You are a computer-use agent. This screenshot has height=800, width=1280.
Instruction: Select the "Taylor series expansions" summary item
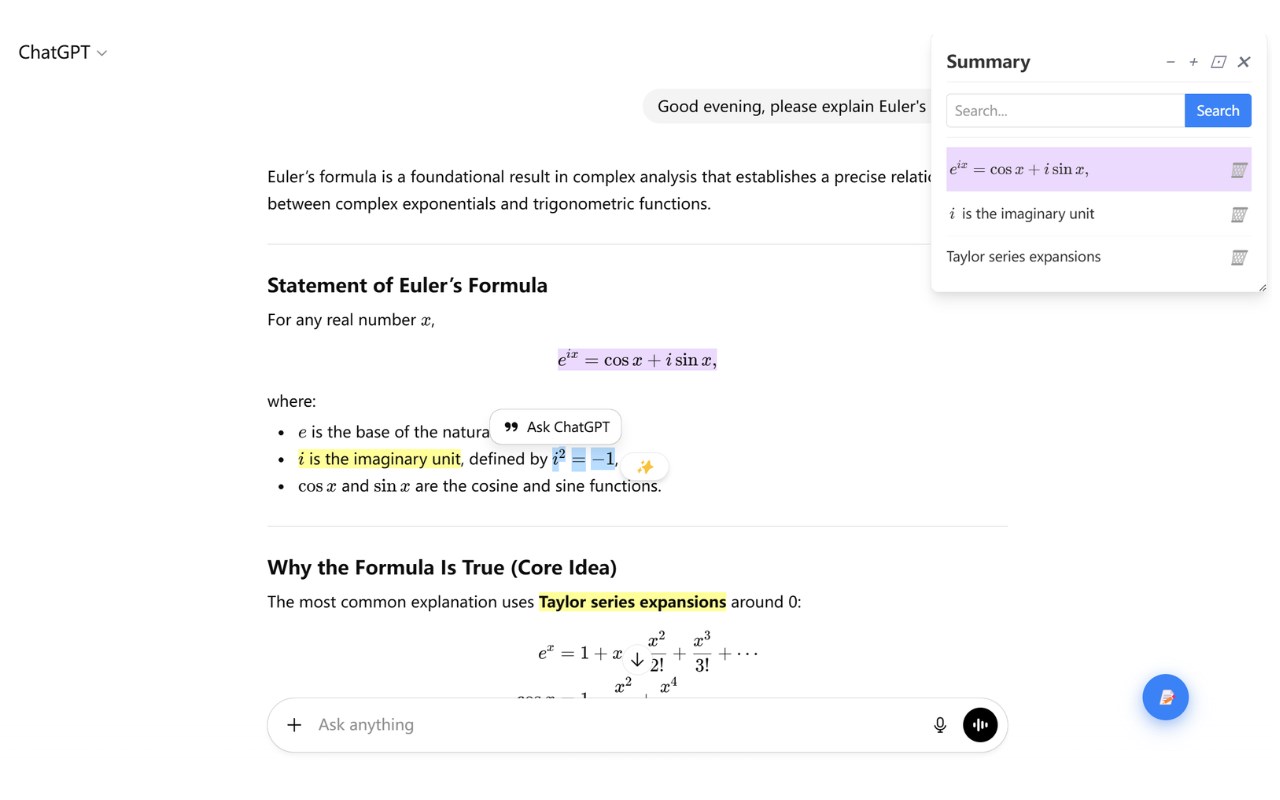[x=1023, y=257]
